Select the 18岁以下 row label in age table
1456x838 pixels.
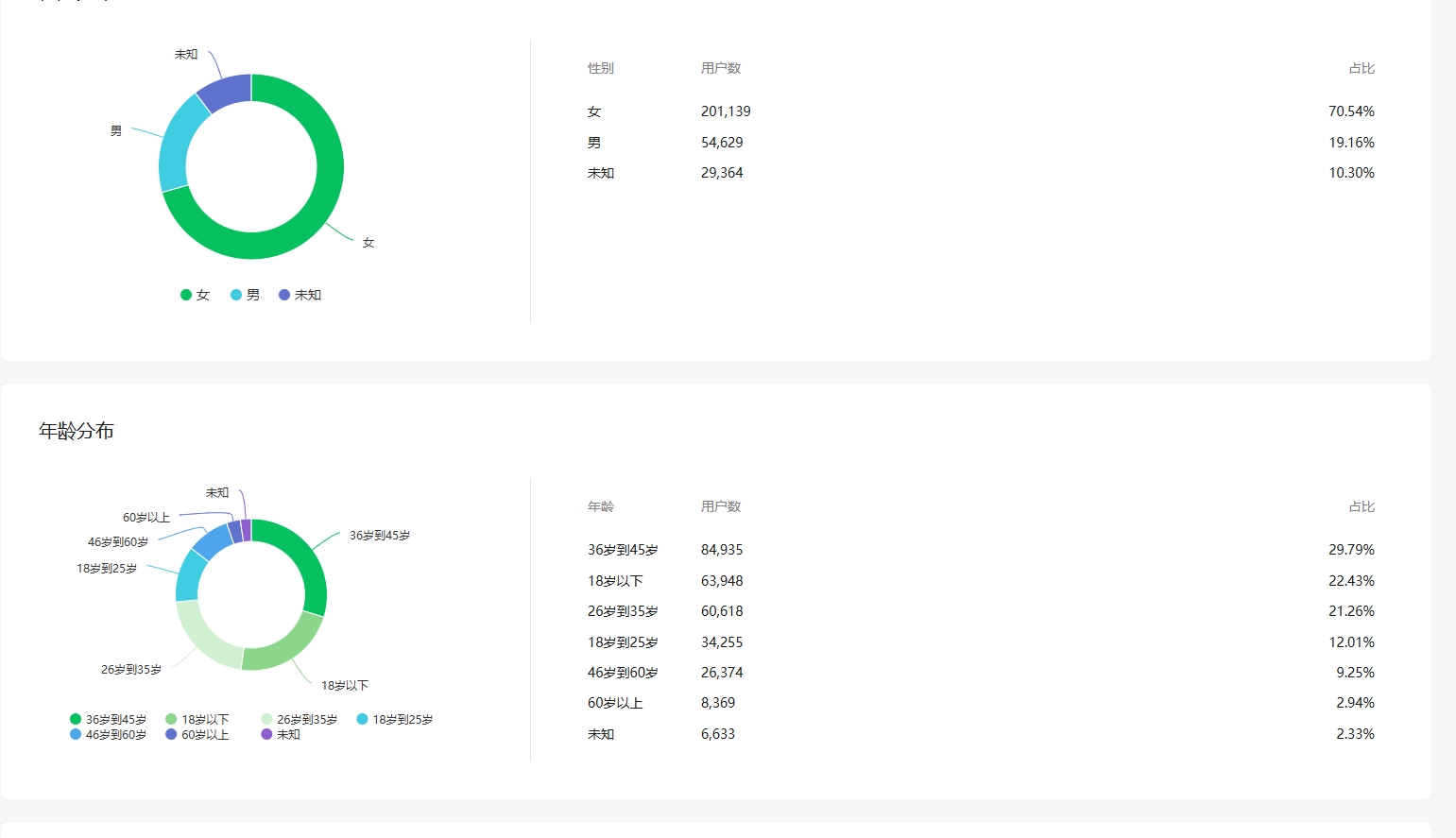tap(615, 581)
